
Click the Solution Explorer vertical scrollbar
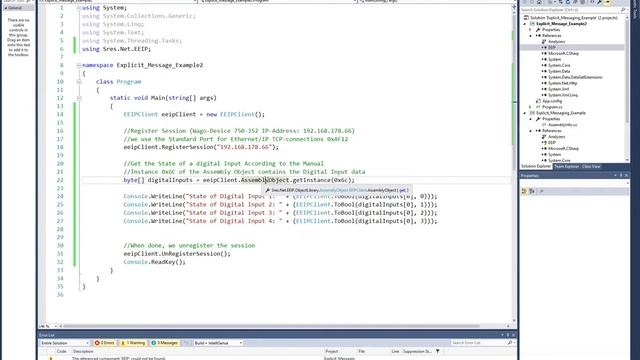(627, 88)
